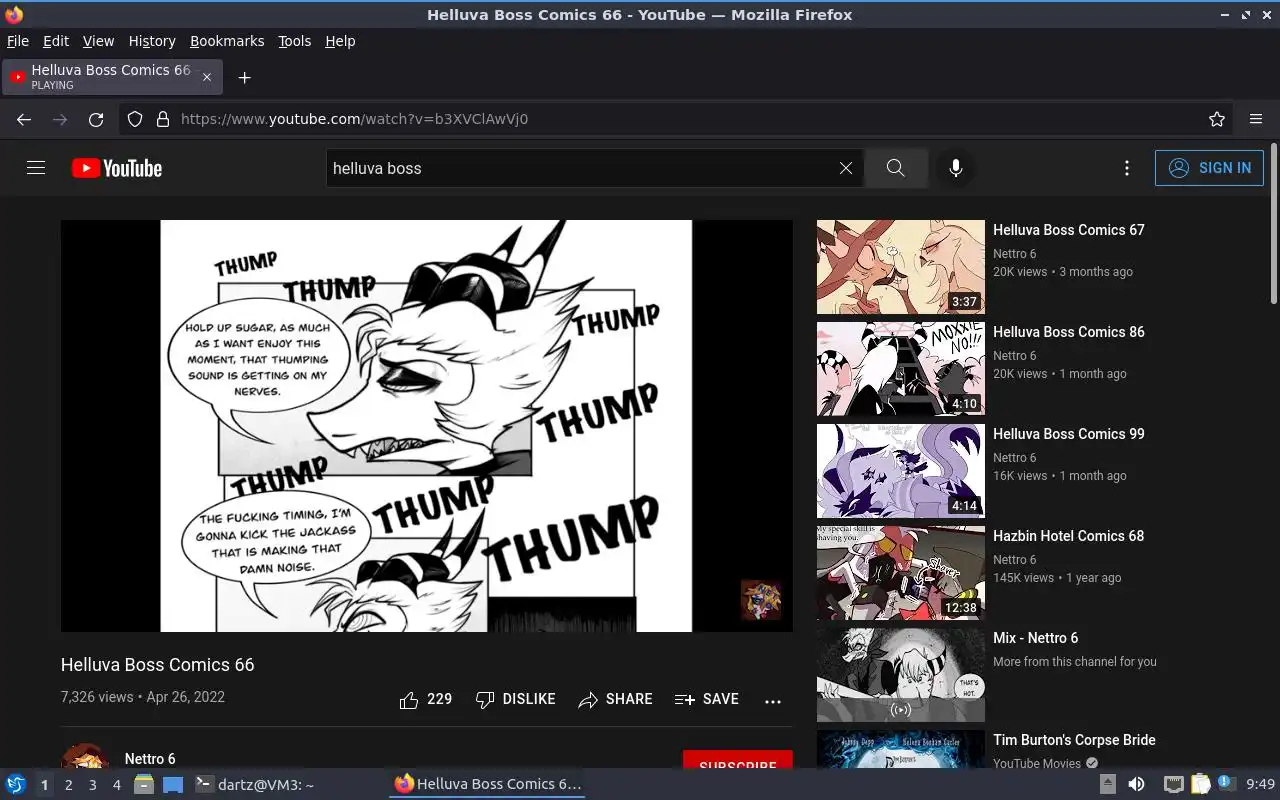This screenshot has width=1280, height=800.
Task: Open the History menu
Action: coord(152,41)
